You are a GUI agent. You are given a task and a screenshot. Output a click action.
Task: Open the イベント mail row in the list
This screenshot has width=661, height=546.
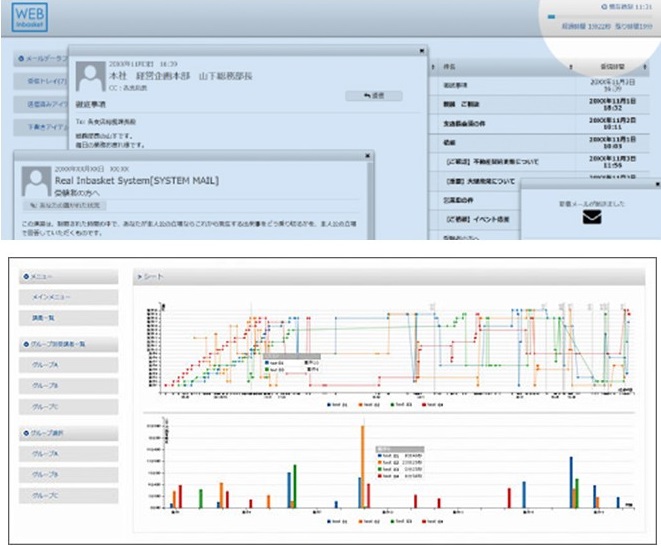pos(475,219)
